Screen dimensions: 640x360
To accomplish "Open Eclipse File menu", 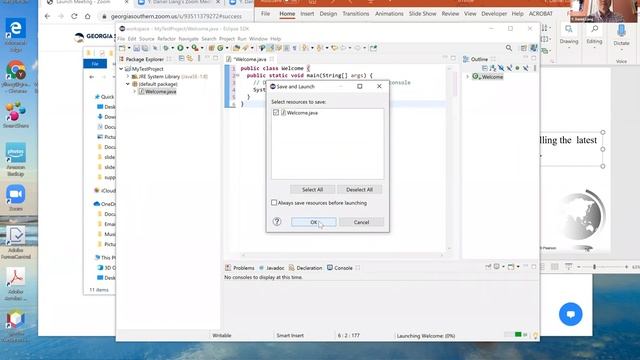I will click(121, 39).
